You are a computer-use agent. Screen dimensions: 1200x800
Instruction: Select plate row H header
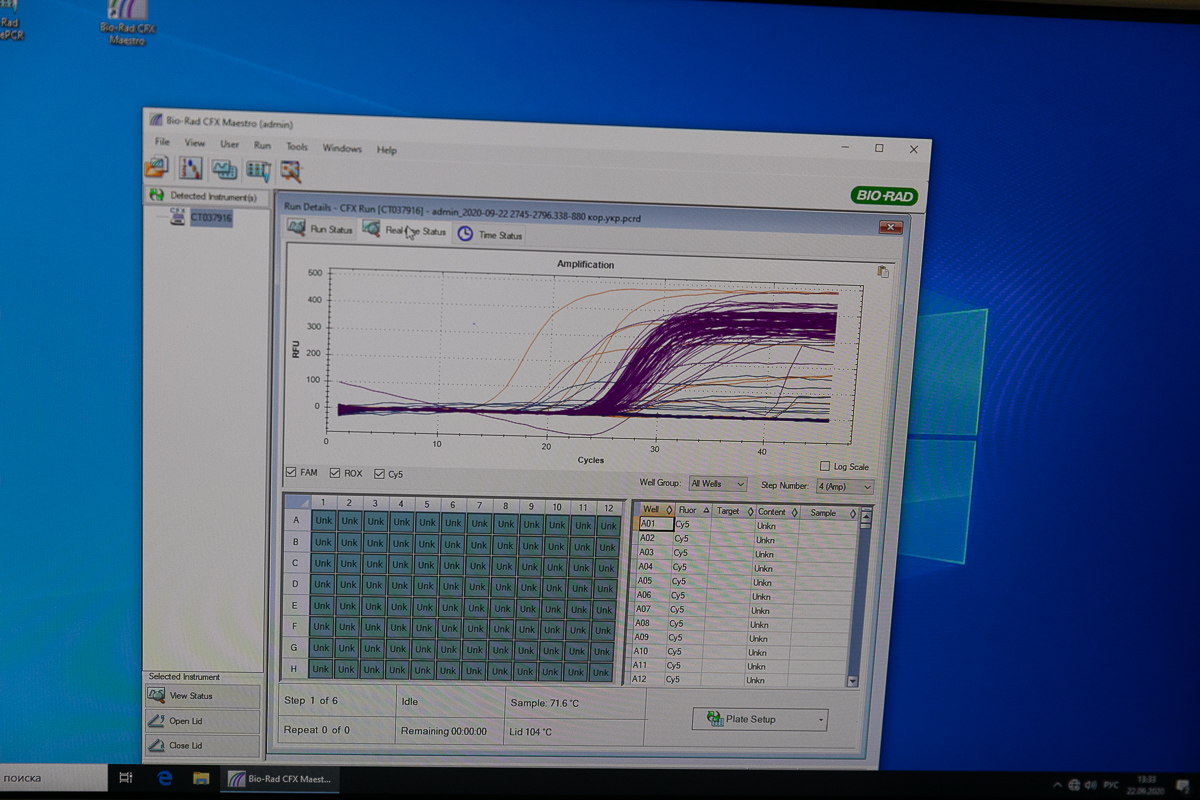[x=294, y=668]
